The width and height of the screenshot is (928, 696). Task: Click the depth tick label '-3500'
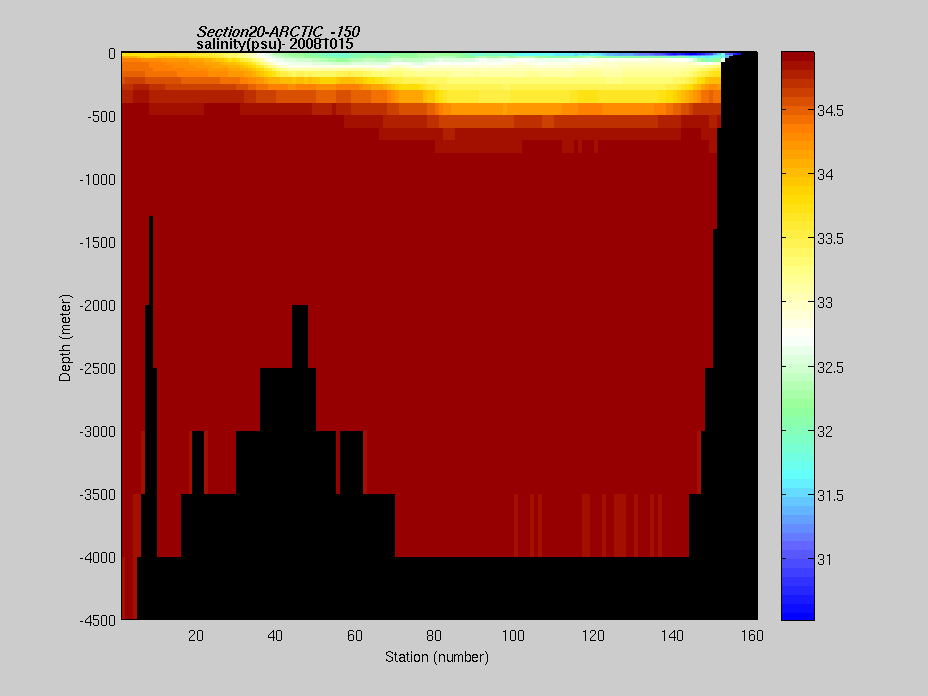(98, 495)
